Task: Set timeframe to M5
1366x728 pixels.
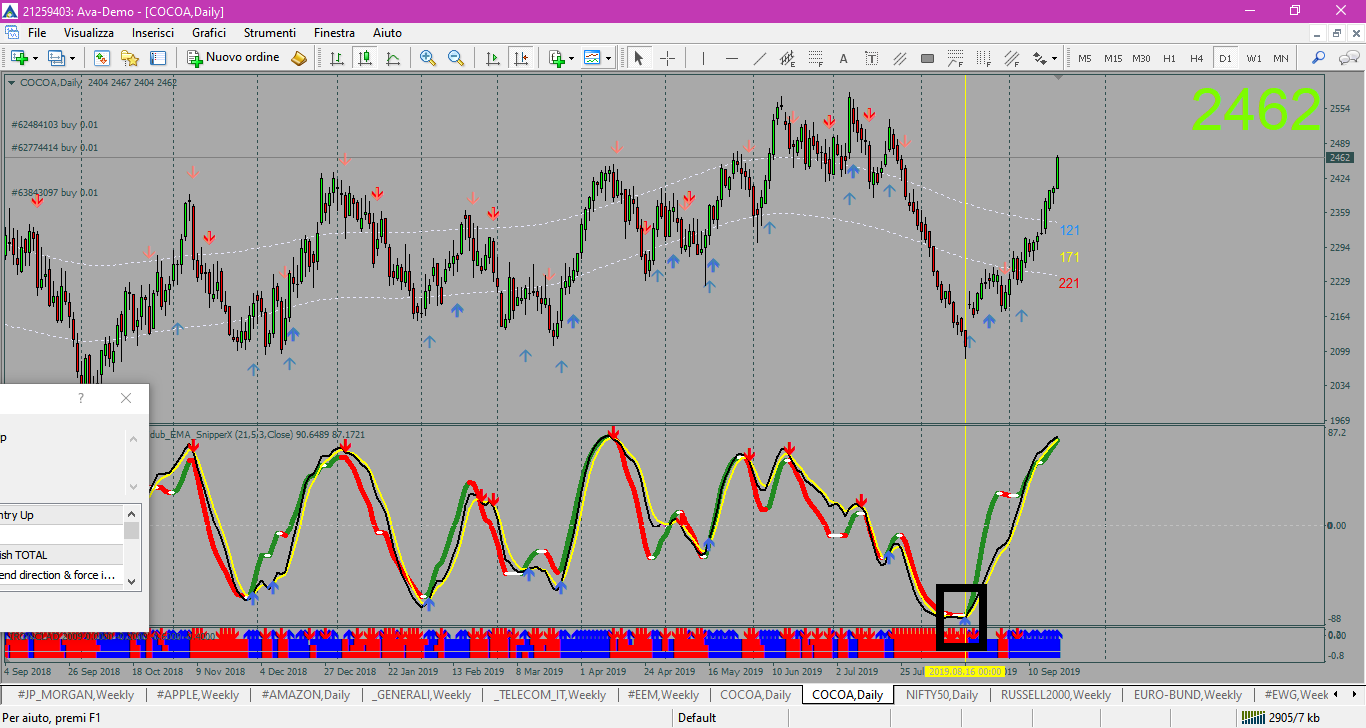Action: coord(1085,58)
